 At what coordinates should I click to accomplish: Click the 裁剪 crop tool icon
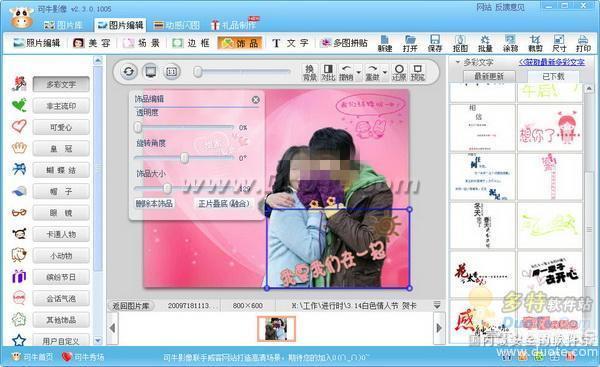click(535, 43)
